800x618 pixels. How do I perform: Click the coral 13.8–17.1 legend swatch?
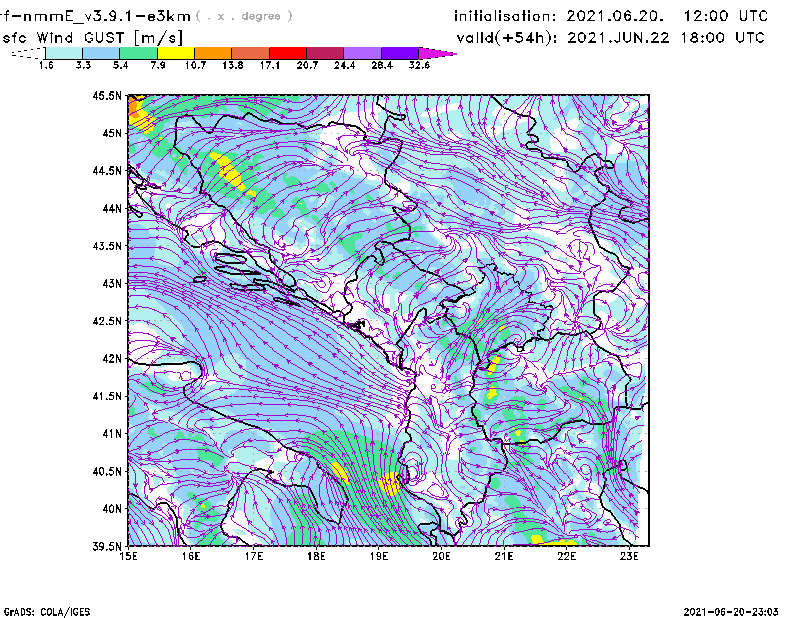pyautogui.click(x=251, y=53)
